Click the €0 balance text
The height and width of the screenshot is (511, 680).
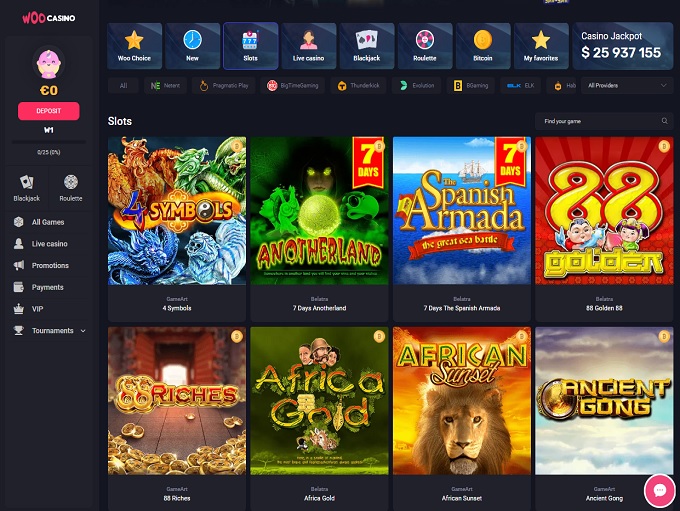pyautogui.click(x=49, y=90)
